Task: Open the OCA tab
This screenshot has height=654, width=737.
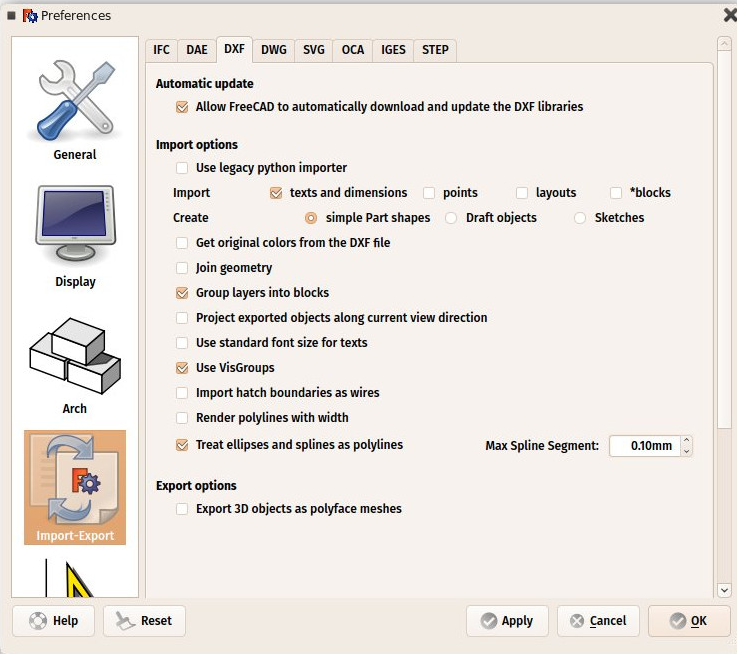Action: point(353,50)
